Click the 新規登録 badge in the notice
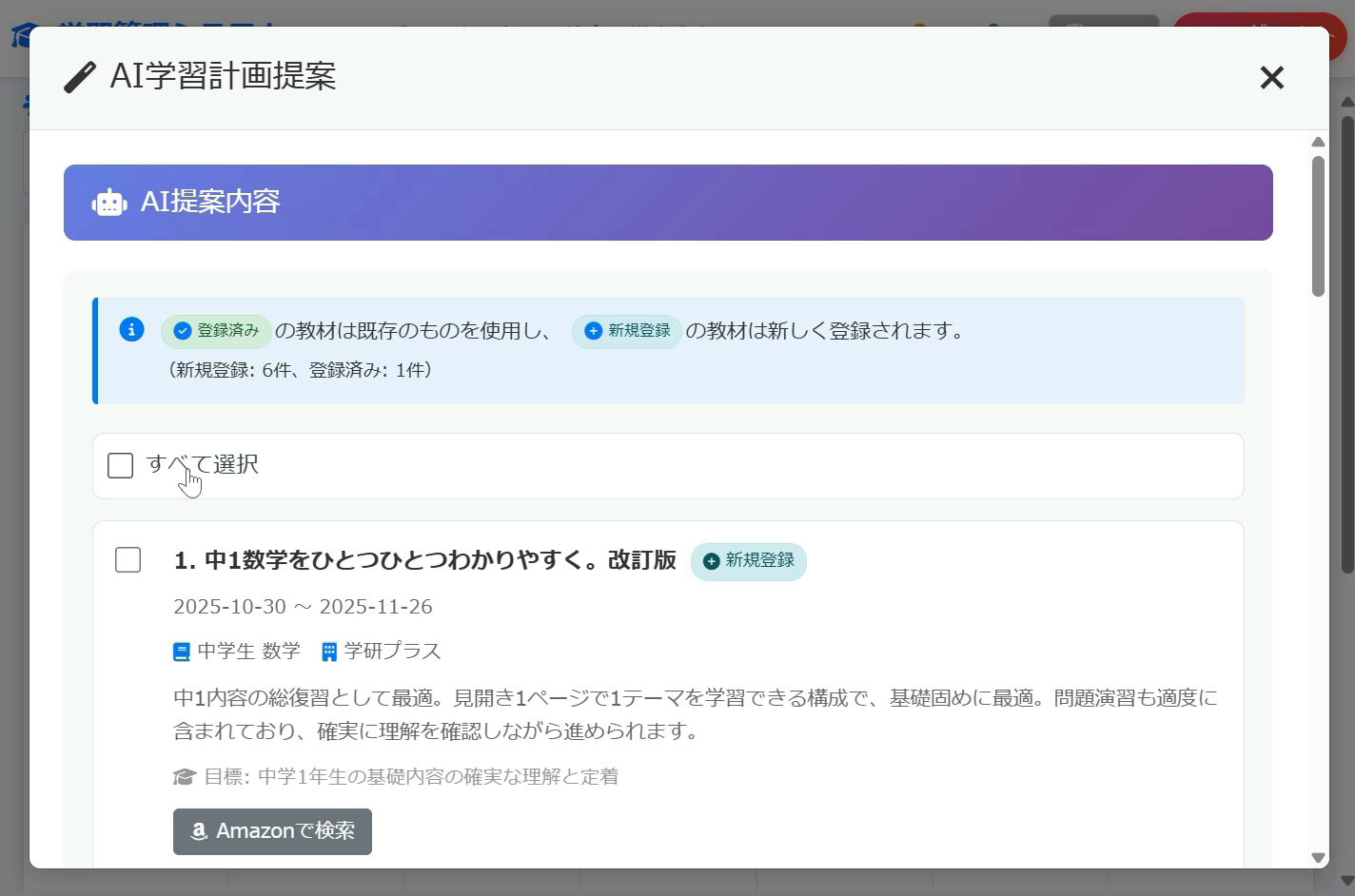 tap(627, 331)
